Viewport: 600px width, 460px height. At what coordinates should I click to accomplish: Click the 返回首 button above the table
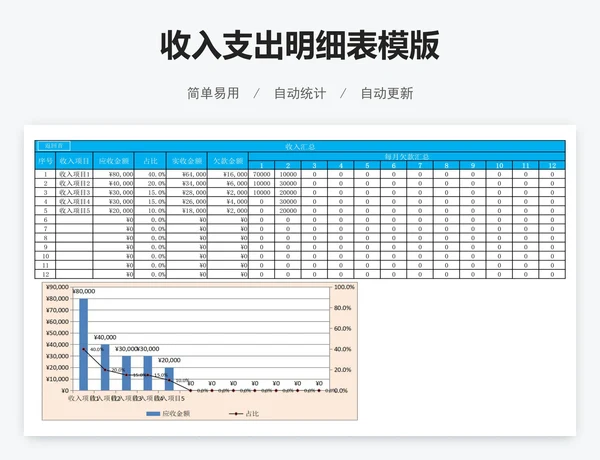tap(53, 146)
